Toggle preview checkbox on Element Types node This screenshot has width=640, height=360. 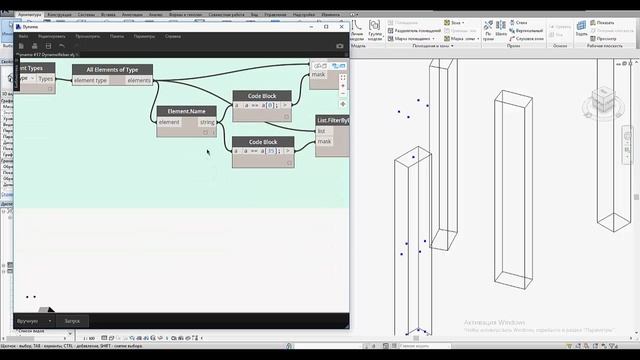(x=50, y=89)
